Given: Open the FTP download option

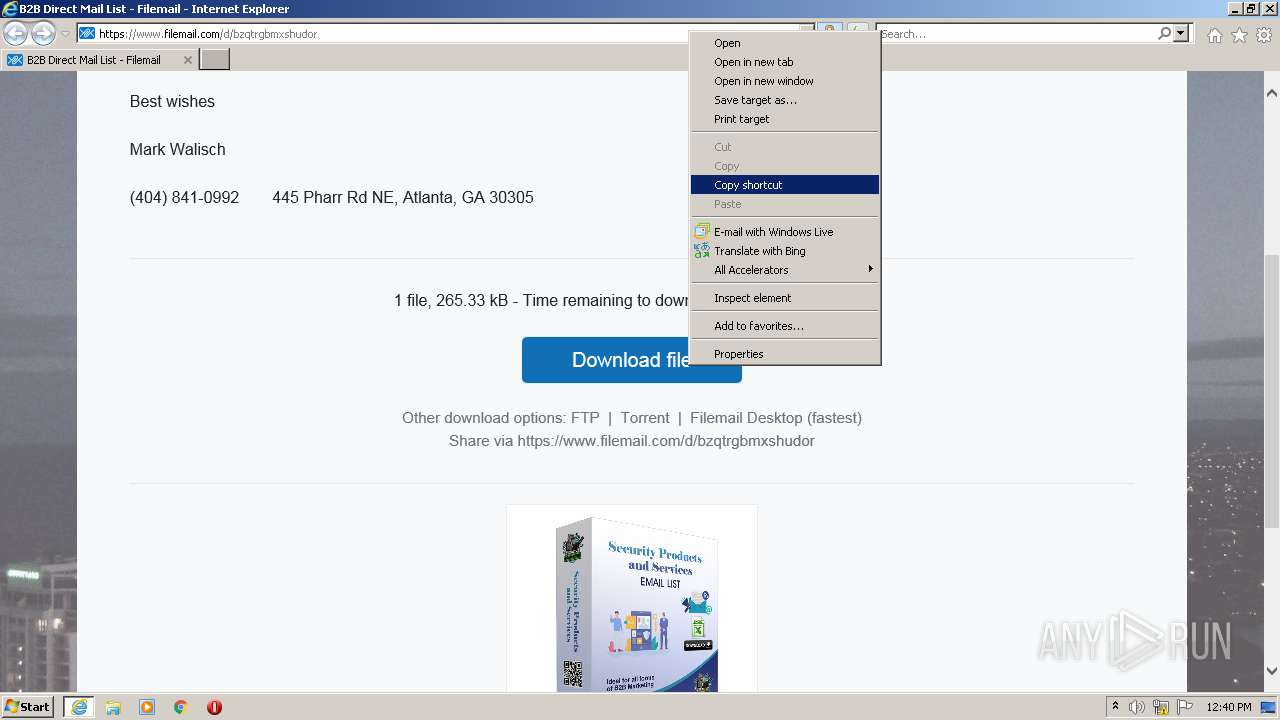Looking at the screenshot, I should (585, 418).
